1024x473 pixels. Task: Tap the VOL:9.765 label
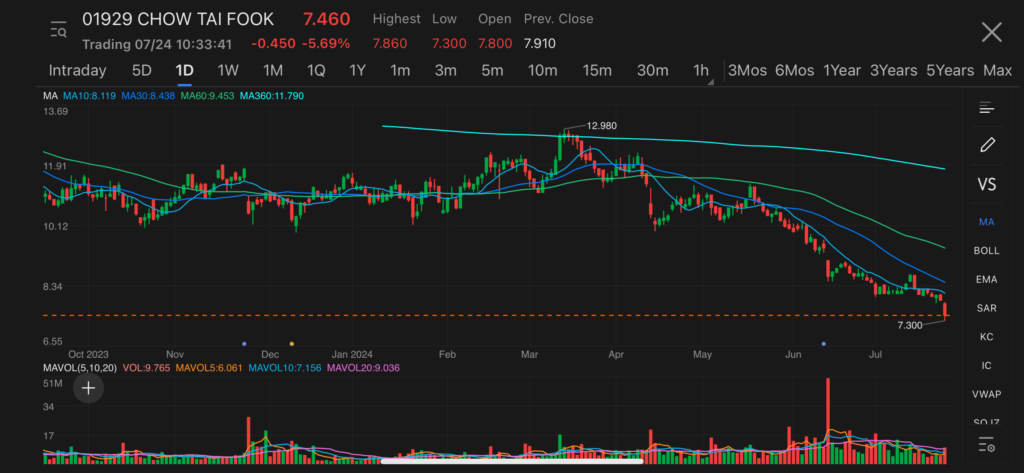[x=146, y=368]
